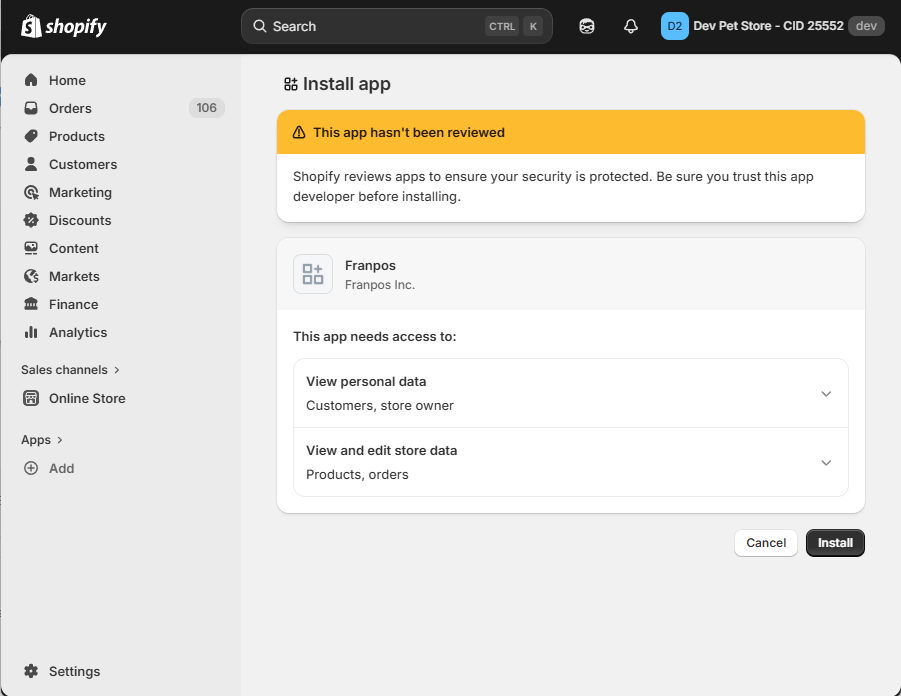This screenshot has width=901, height=696.
Task: Click the Online Store channel icon
Action: click(x=31, y=398)
